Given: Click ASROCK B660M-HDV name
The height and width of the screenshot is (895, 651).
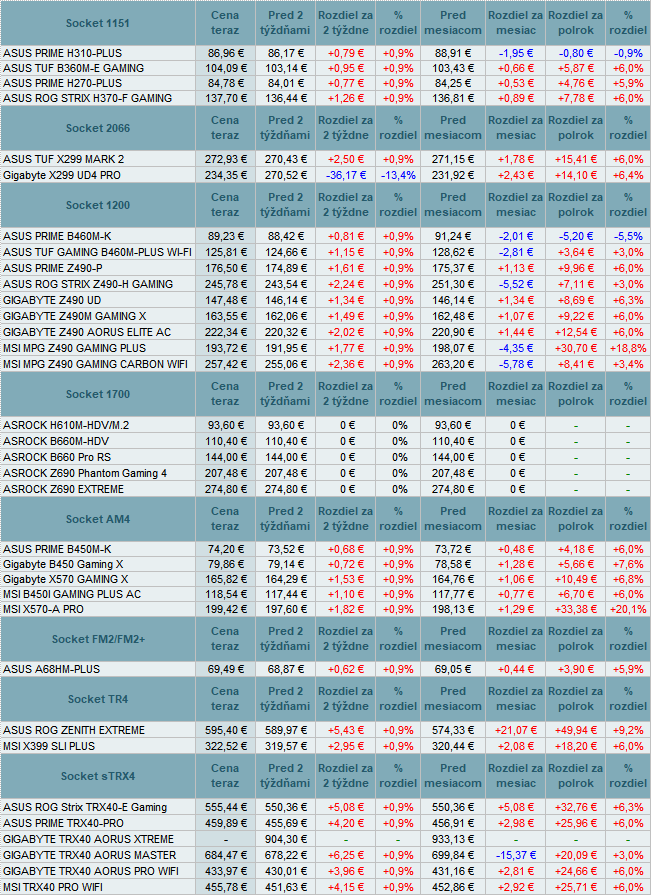Looking at the screenshot, I should click(x=56, y=441).
